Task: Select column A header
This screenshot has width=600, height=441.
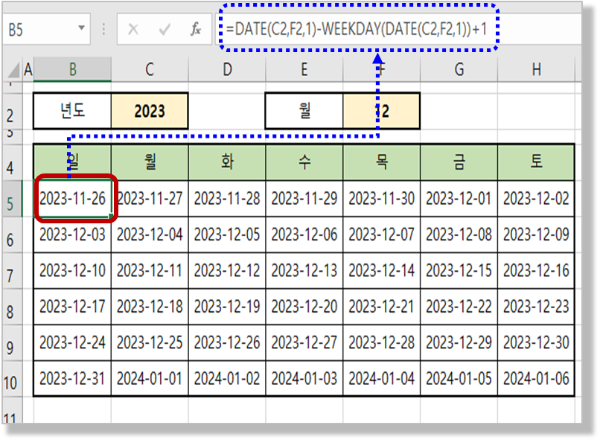Action: click(x=28, y=70)
